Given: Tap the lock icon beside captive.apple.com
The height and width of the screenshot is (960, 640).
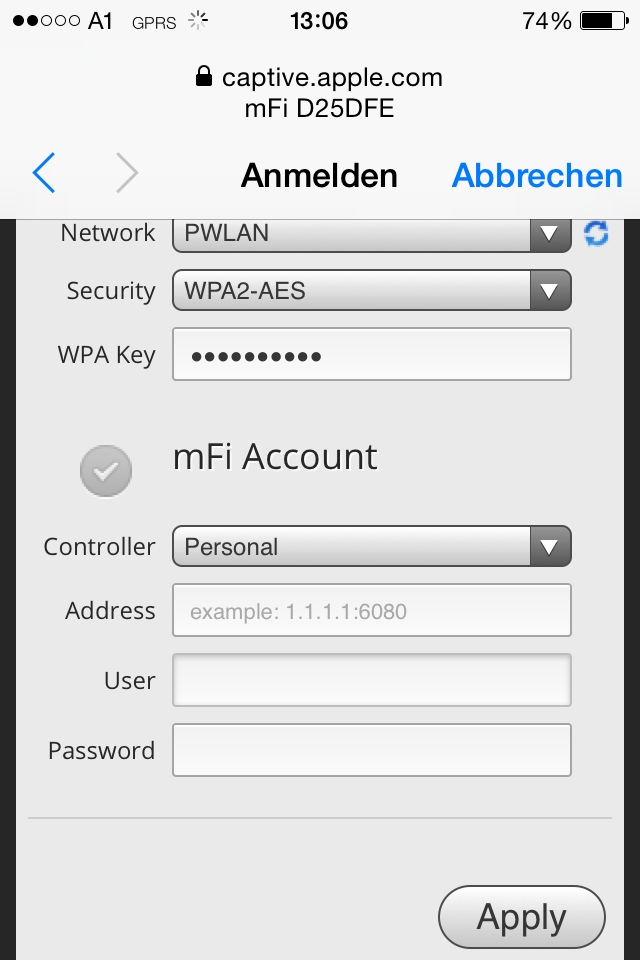Looking at the screenshot, I should 204,77.
